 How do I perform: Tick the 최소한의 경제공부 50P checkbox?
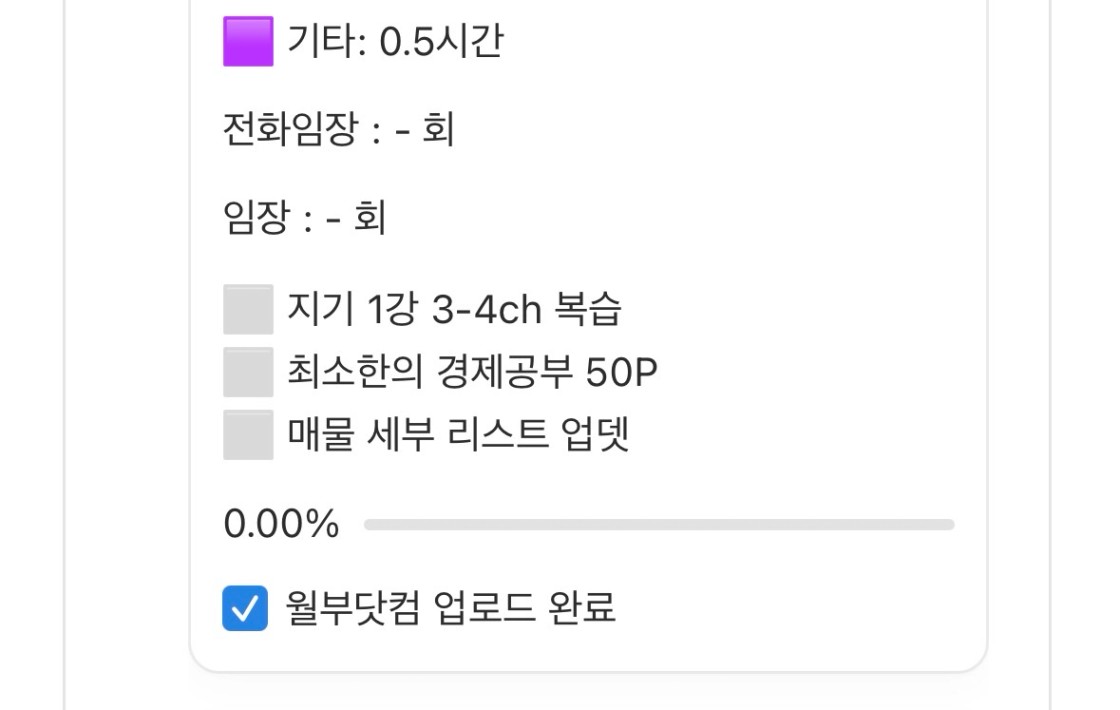click(248, 373)
